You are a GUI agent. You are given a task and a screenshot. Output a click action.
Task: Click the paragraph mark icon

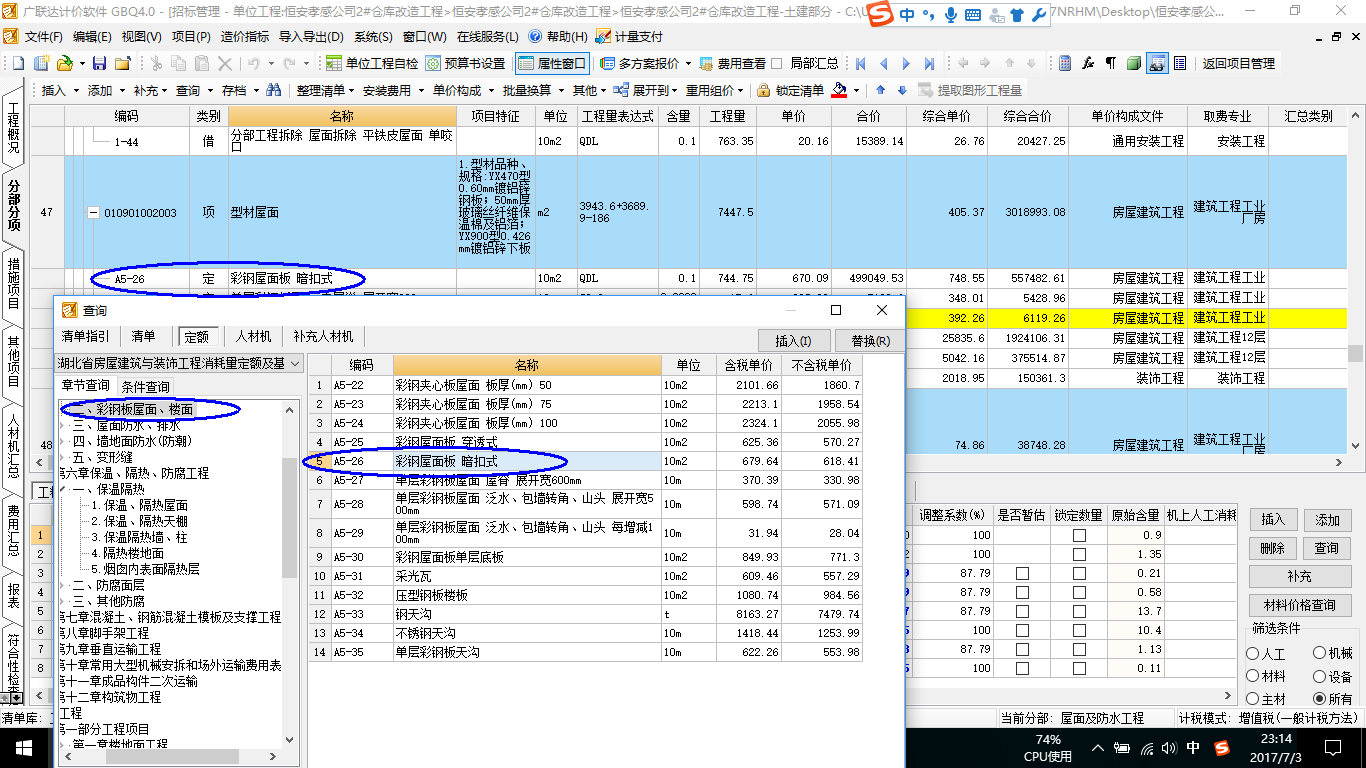pos(1110,63)
